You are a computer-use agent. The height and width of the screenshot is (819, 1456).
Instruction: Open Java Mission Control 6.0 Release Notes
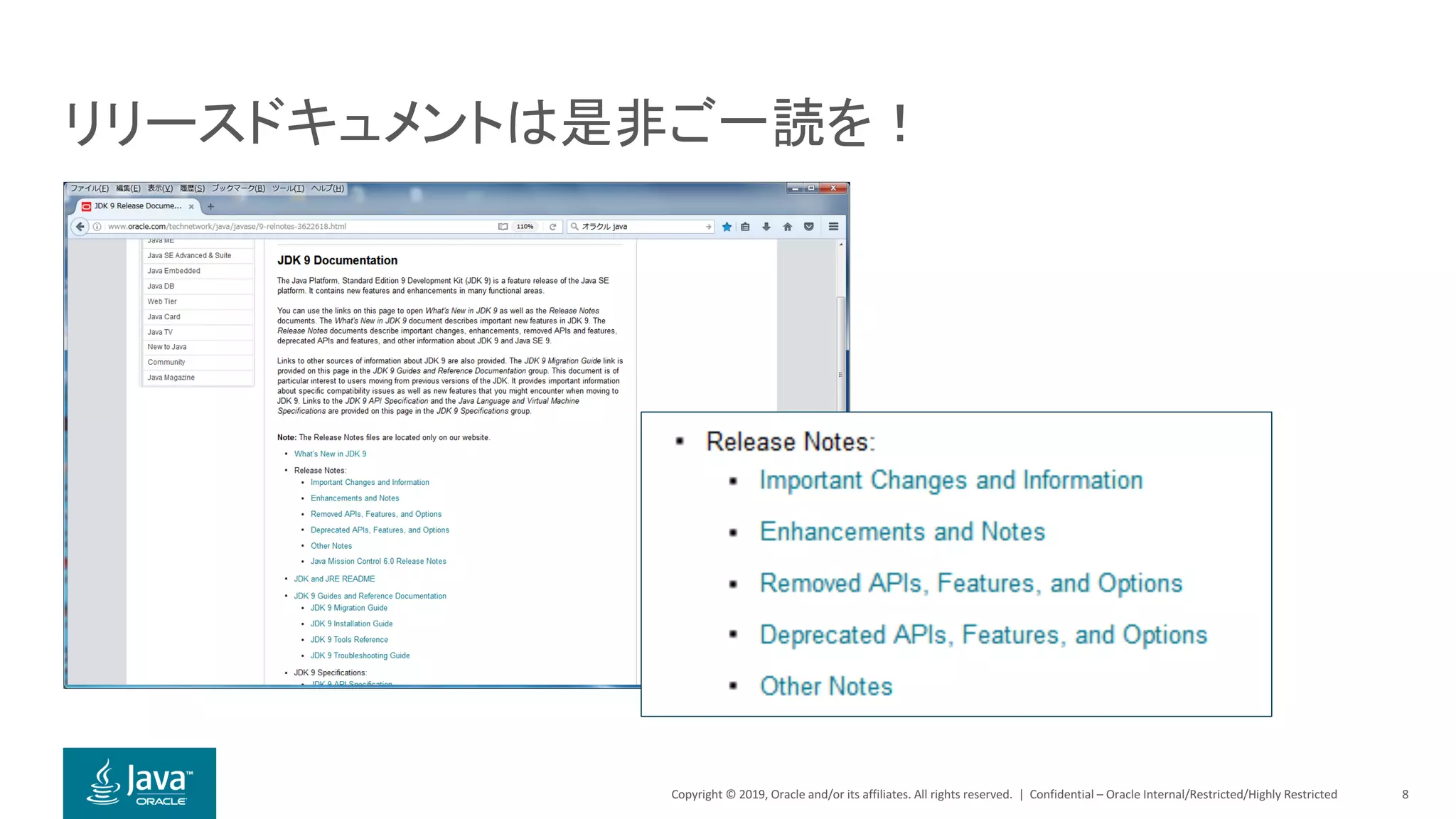click(378, 562)
